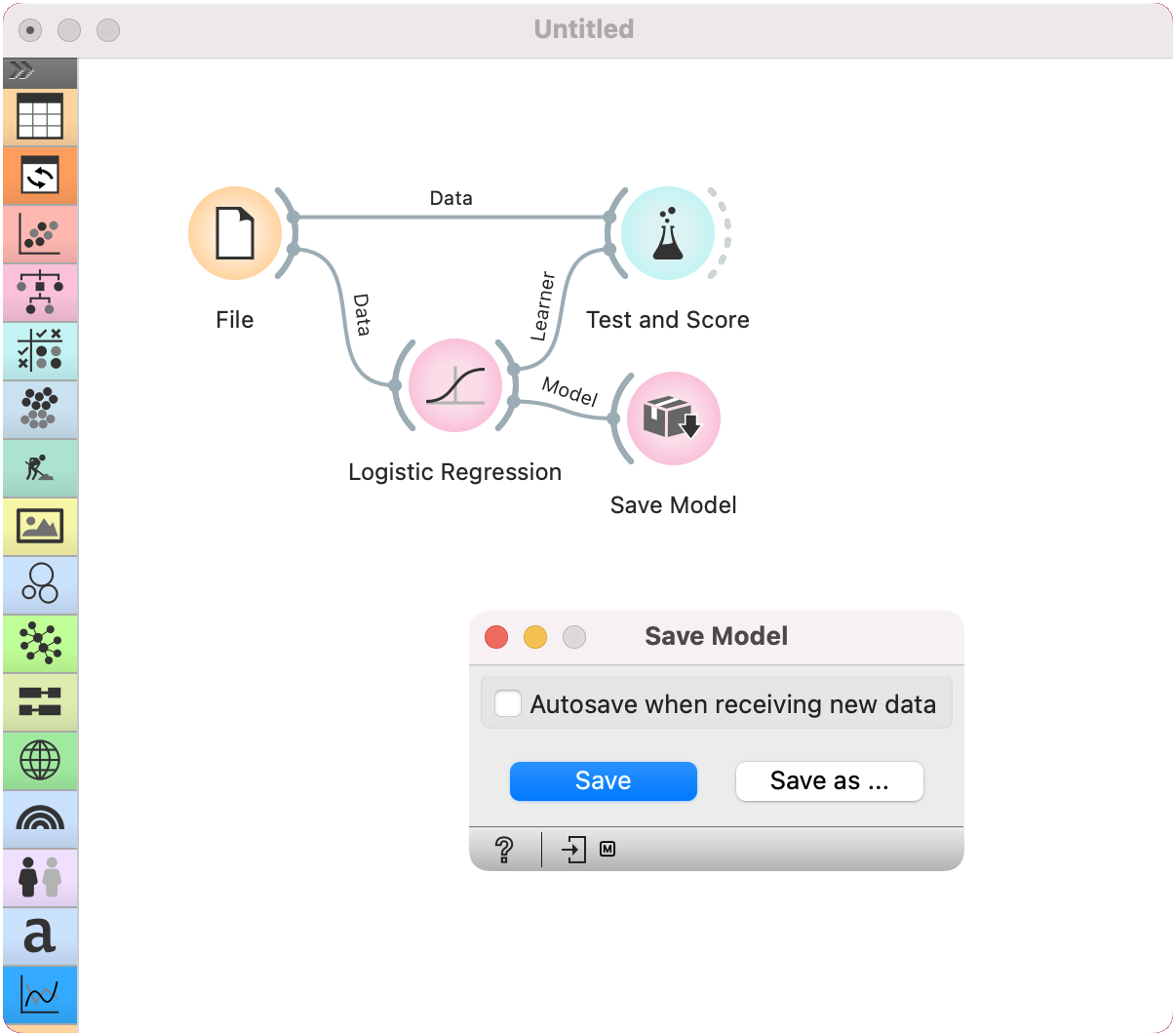Open the Logistic Regression widget
The image size is (1176, 1036).
(454, 385)
